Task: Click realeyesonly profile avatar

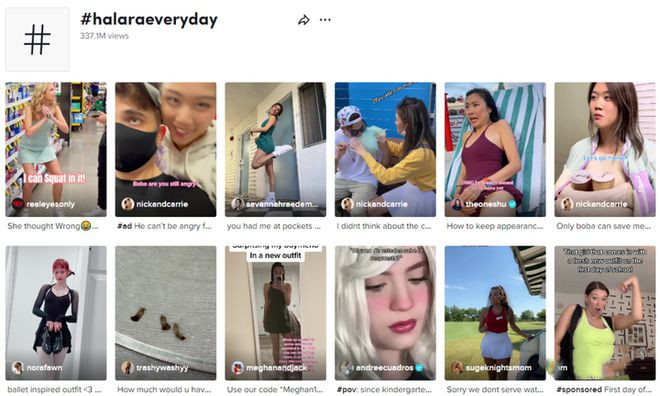Action: [18, 204]
